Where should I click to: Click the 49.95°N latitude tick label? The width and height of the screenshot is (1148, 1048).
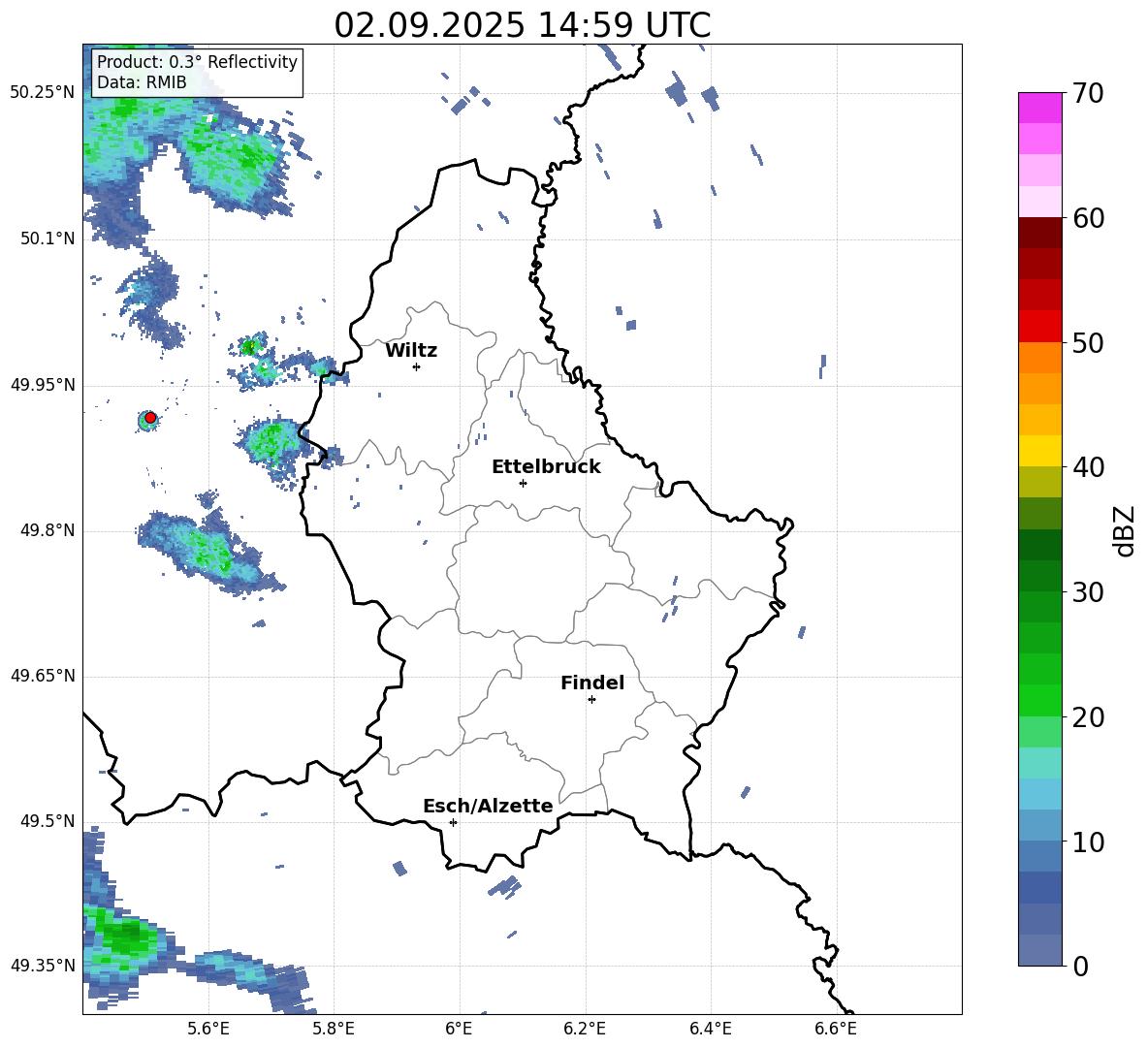click(x=43, y=385)
